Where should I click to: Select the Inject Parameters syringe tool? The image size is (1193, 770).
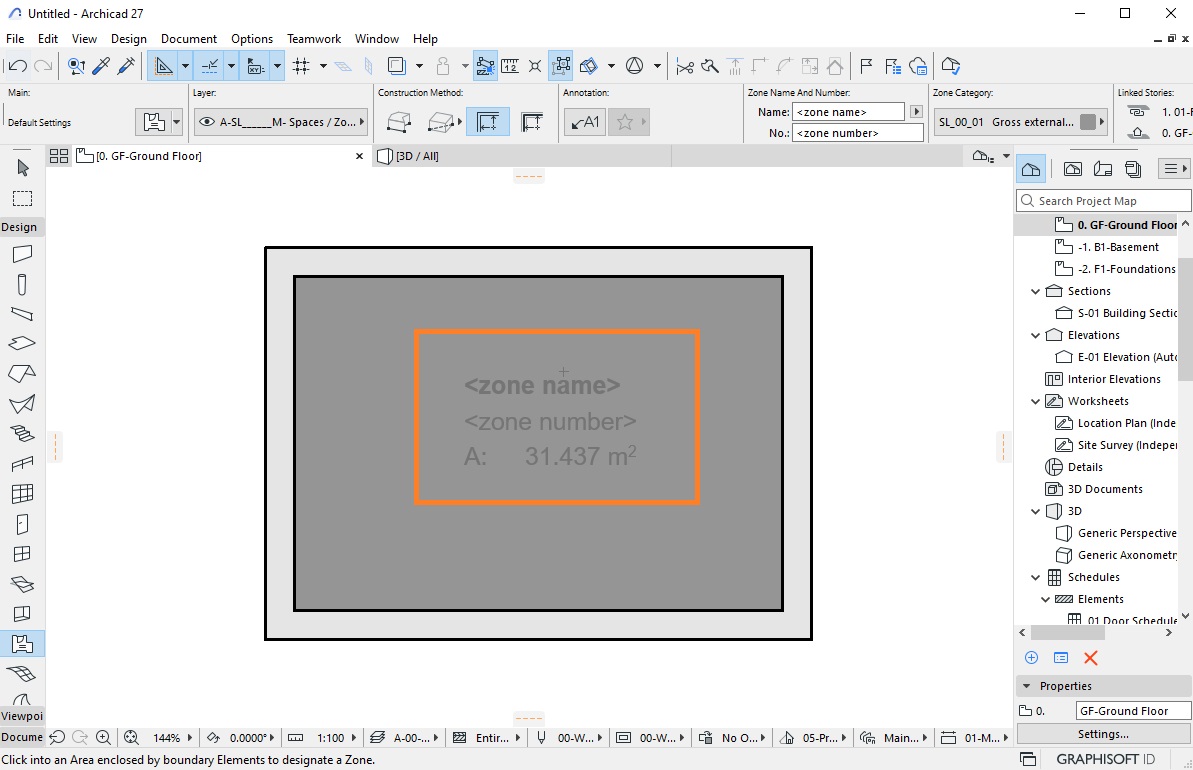(x=126, y=66)
